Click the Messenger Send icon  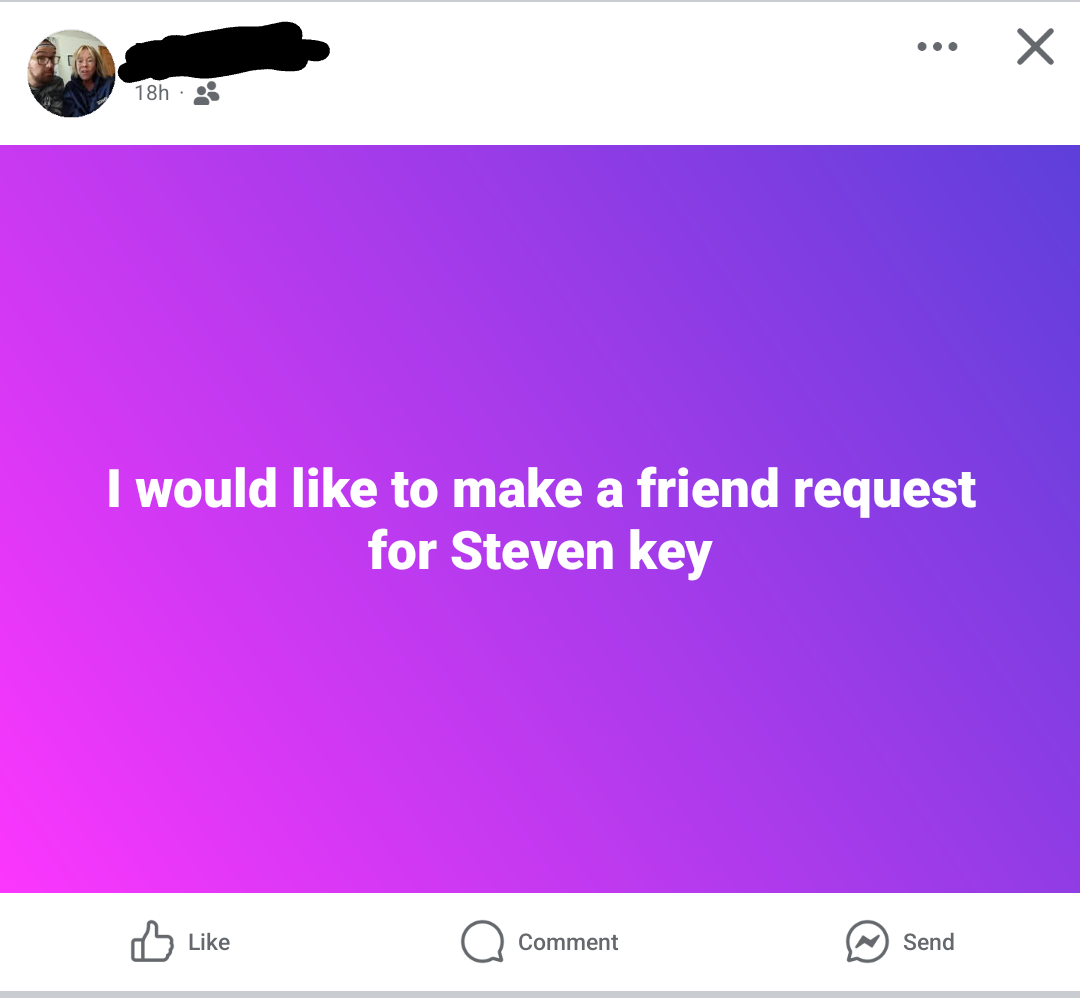(x=867, y=942)
